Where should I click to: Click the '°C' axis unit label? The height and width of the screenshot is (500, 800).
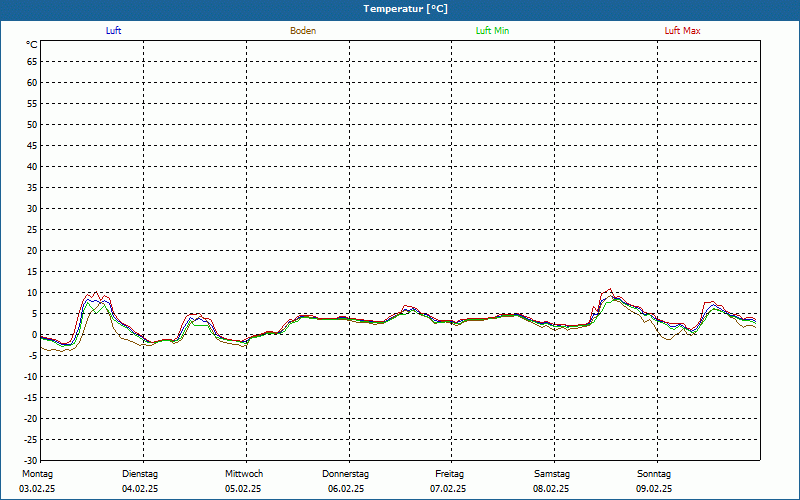pyautogui.click(x=32, y=45)
